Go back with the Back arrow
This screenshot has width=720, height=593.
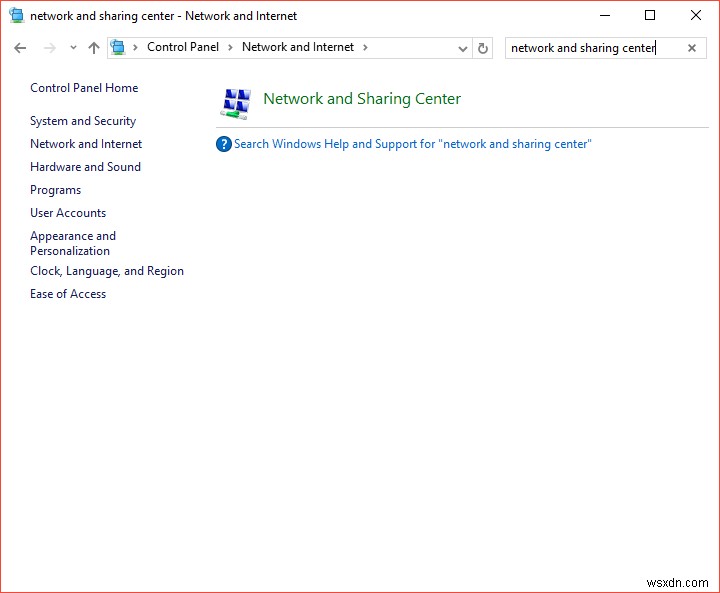click(20, 48)
